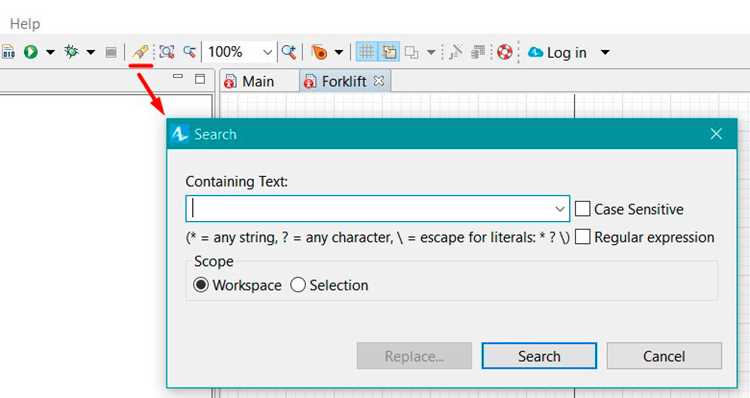Click the grouping shapes toolbar icon
The image size is (750, 398).
click(x=411, y=52)
